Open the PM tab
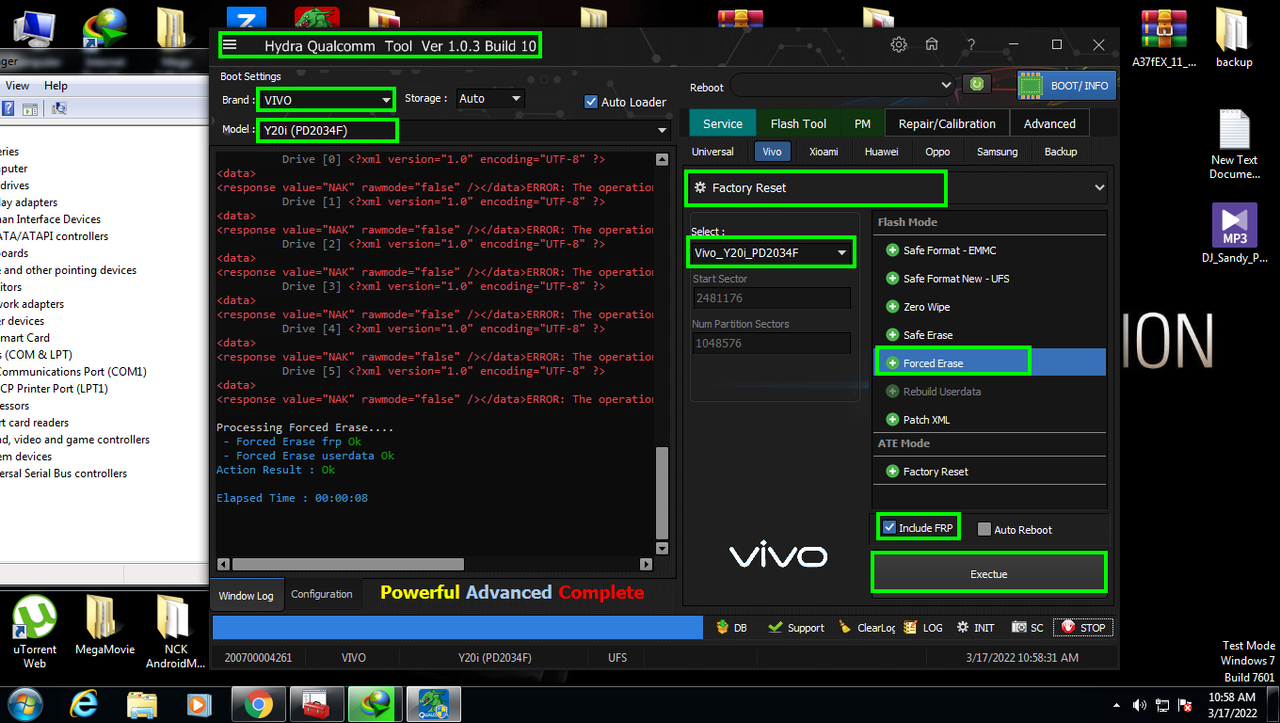The image size is (1280, 723). click(862, 124)
